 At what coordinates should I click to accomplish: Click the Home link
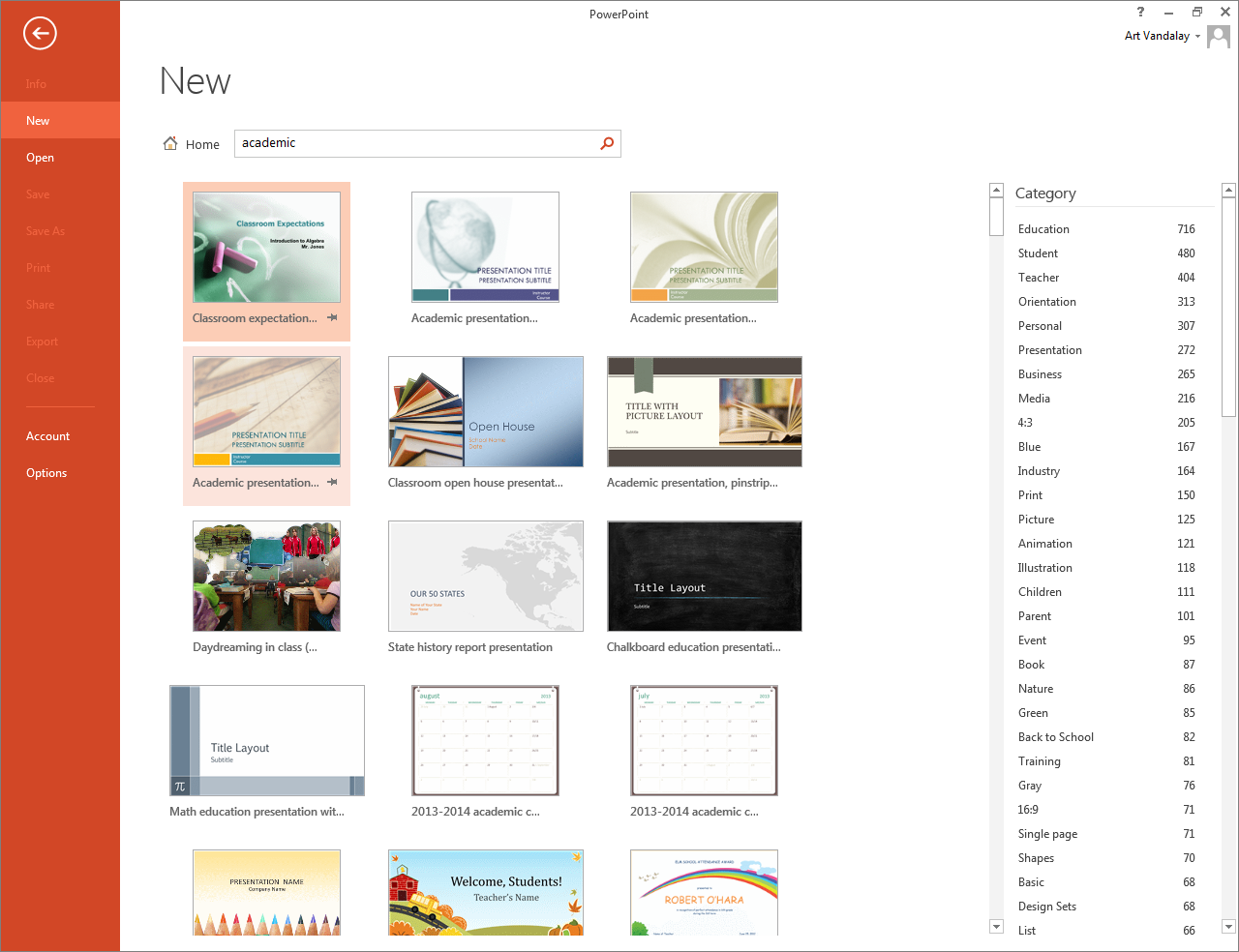click(x=202, y=144)
